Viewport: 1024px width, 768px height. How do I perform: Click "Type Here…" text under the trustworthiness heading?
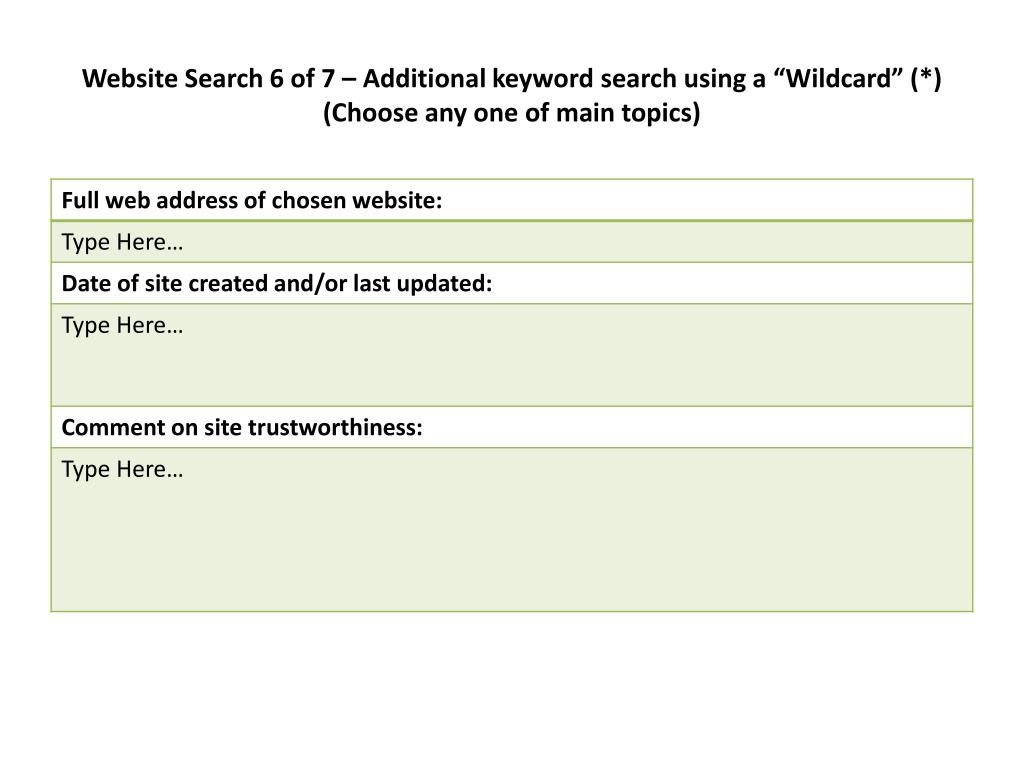pos(122,469)
